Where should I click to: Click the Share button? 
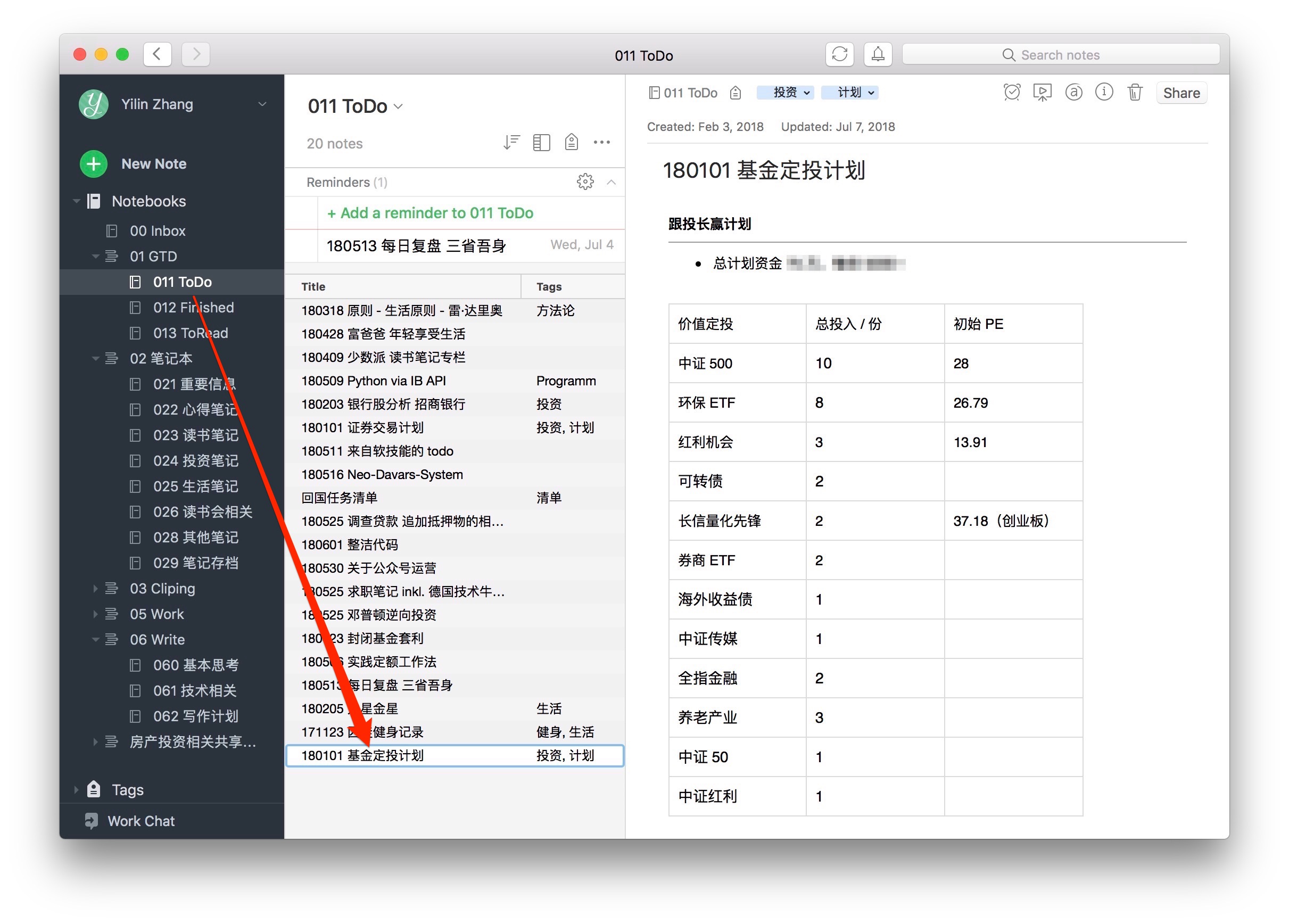coord(1181,93)
